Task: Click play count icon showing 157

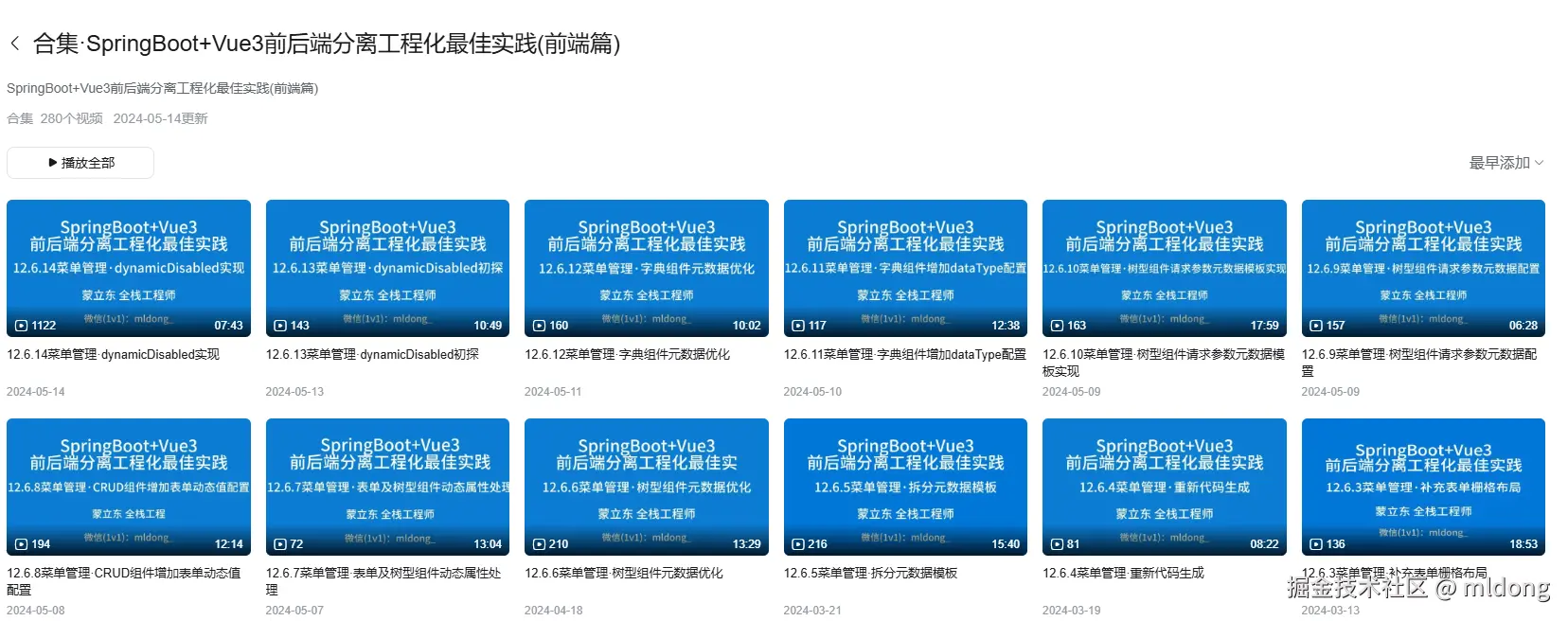Action: (x=1316, y=326)
